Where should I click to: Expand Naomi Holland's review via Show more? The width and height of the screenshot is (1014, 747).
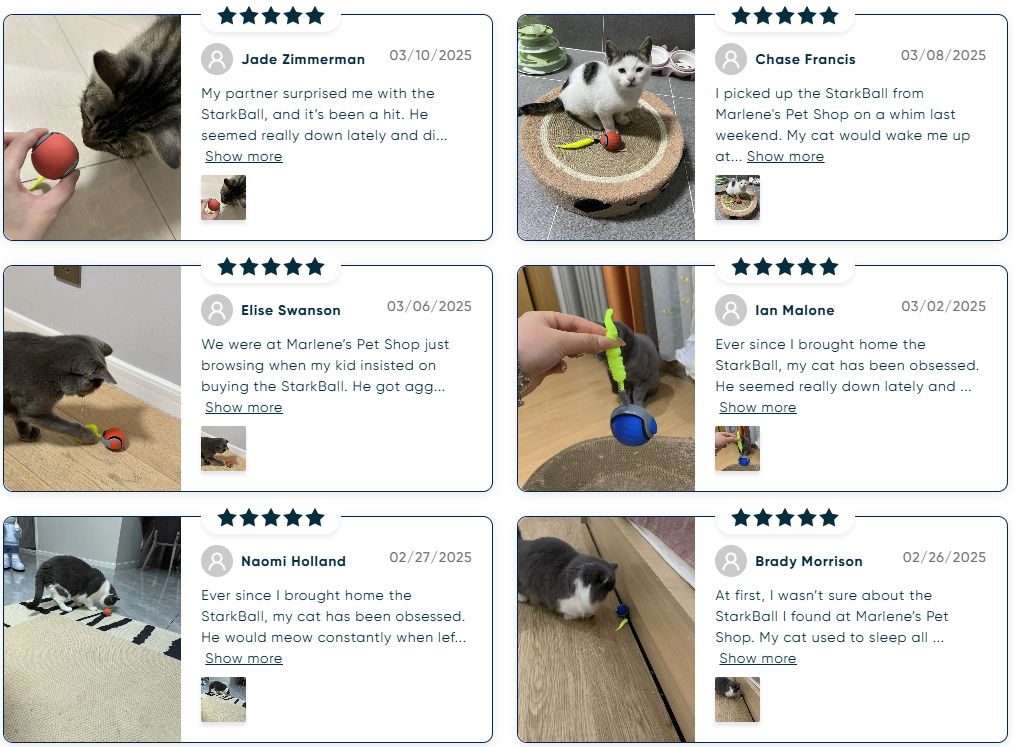[x=244, y=658]
